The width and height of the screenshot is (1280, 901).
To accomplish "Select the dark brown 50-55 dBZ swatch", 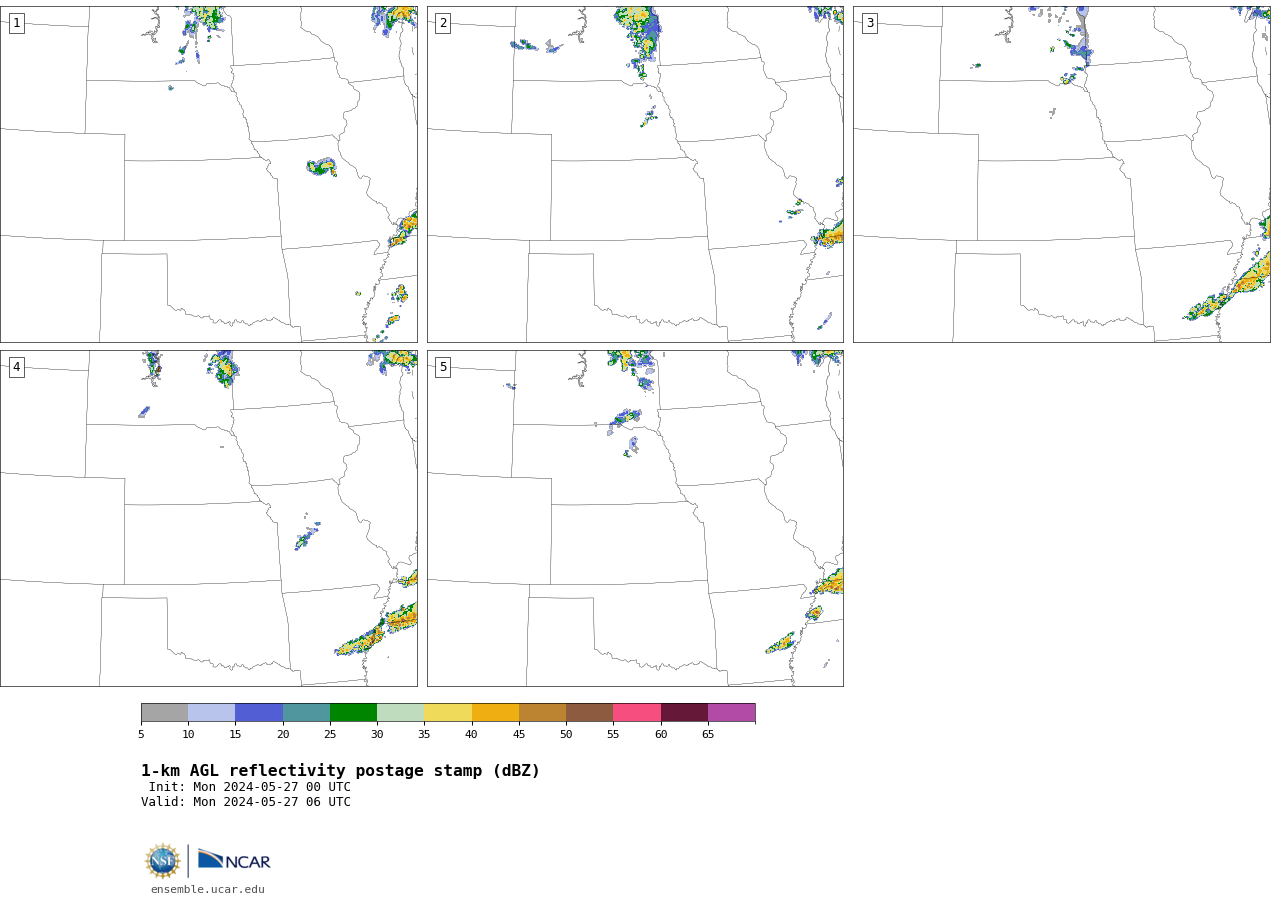I will point(590,713).
